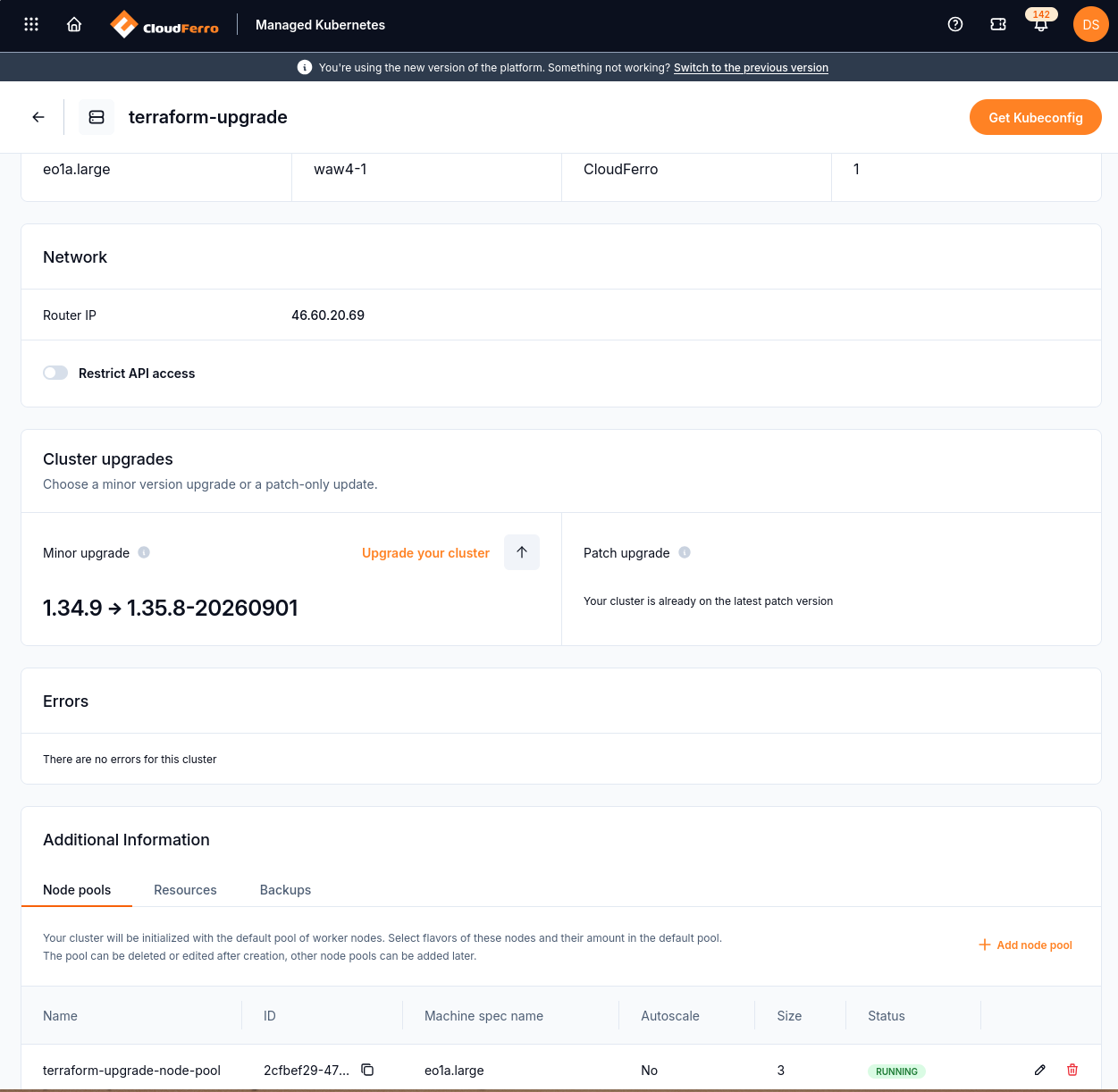Switch to the Resources tab
This screenshot has width=1118, height=1092.
(x=185, y=890)
